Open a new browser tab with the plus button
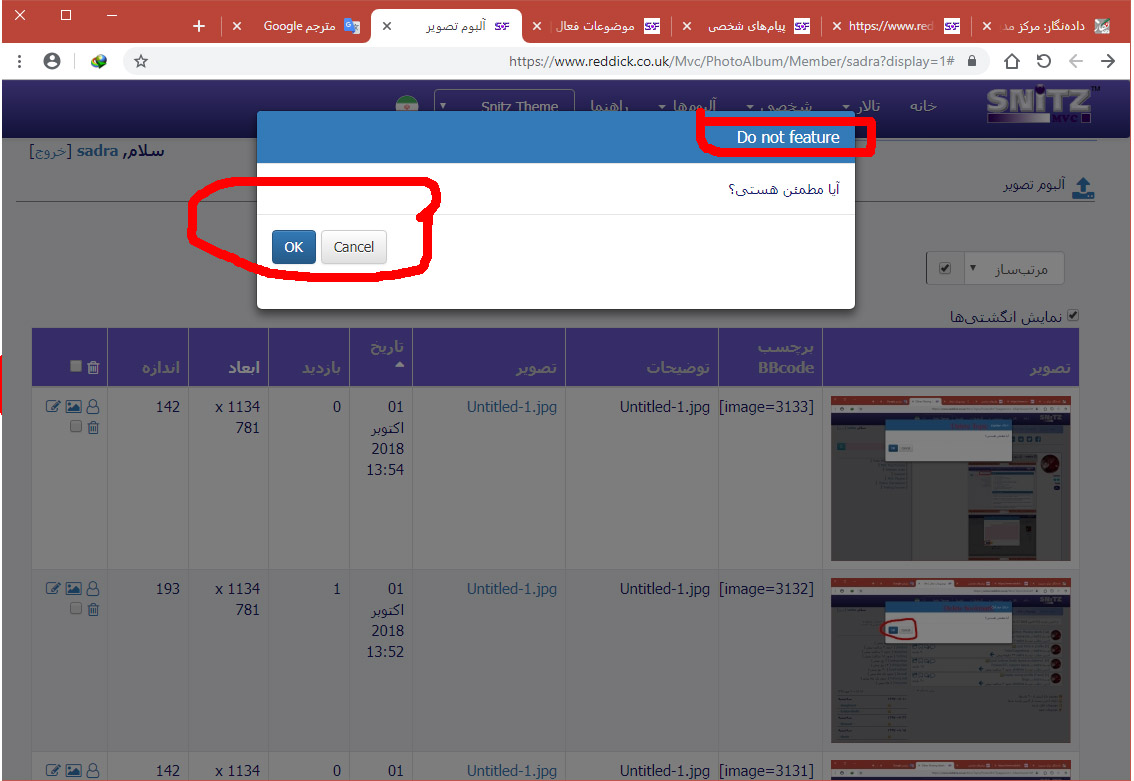The image size is (1134, 781). click(199, 26)
